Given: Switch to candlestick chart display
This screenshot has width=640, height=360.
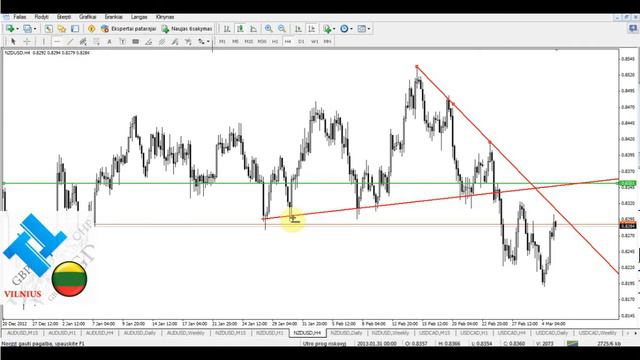Looking at the screenshot, I should (240, 29).
